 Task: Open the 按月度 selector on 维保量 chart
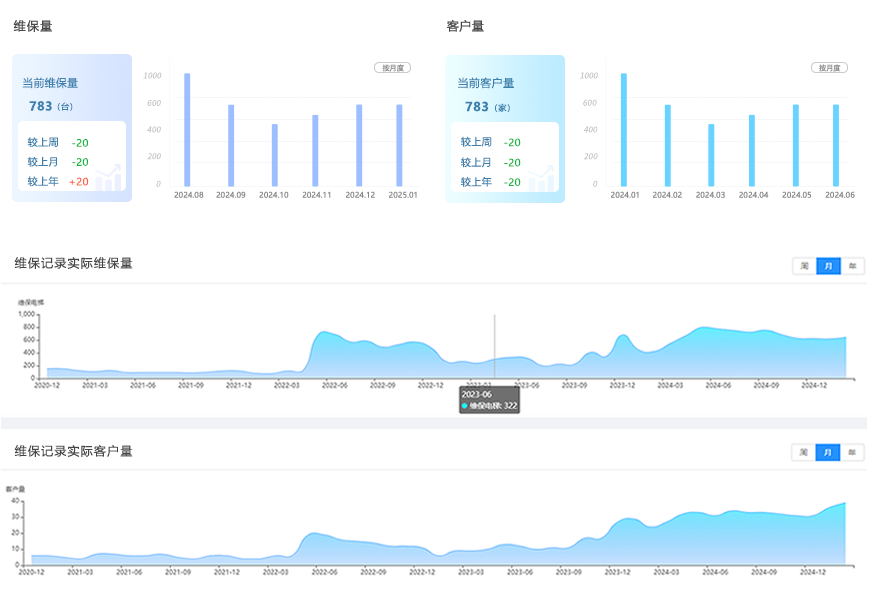click(392, 68)
